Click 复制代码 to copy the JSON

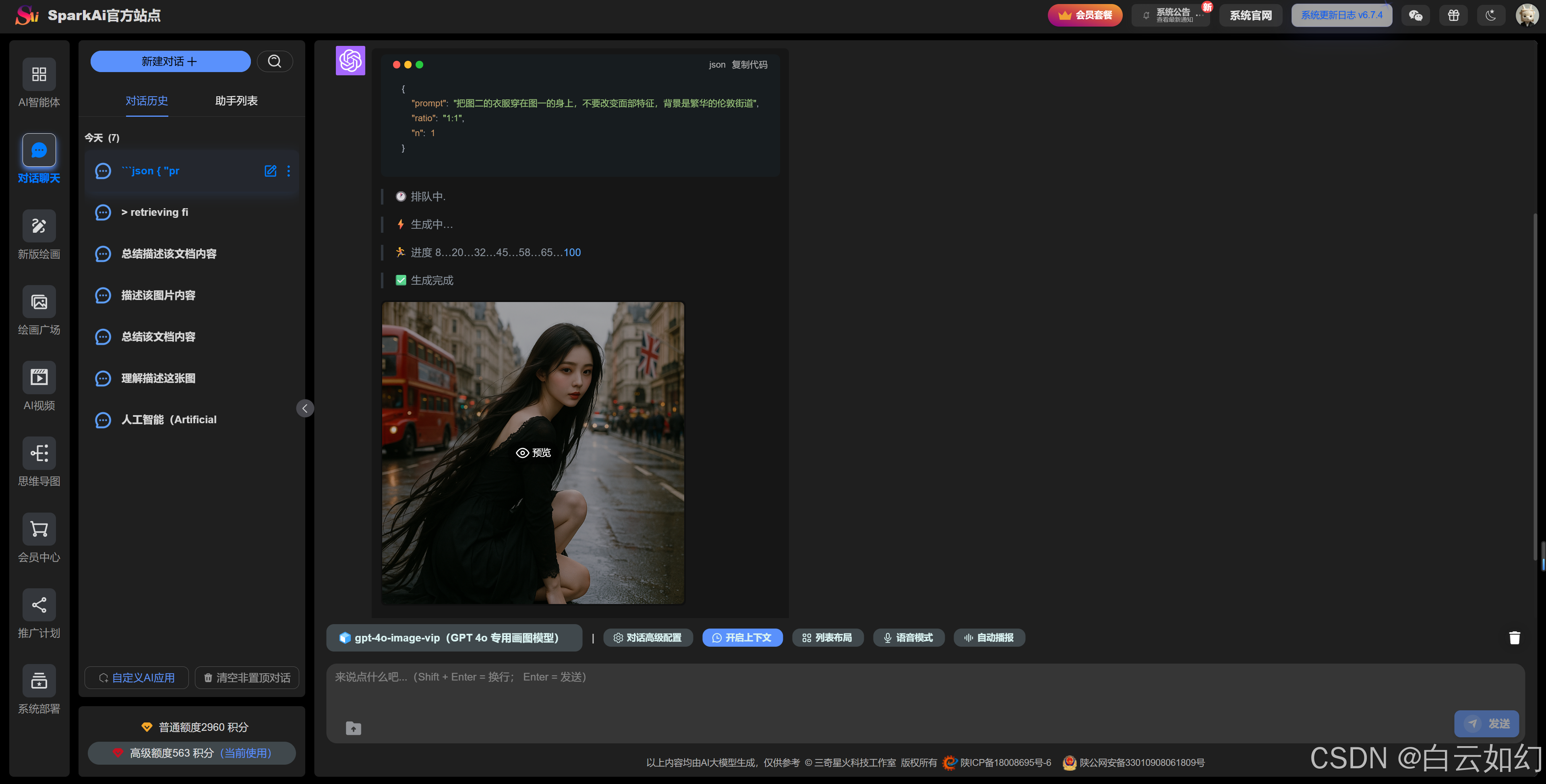749,65
